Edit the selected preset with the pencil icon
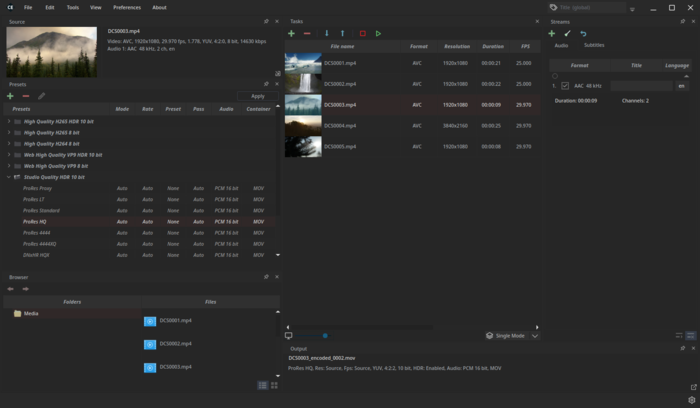Image resolution: width=700 pixels, height=408 pixels. (41, 96)
